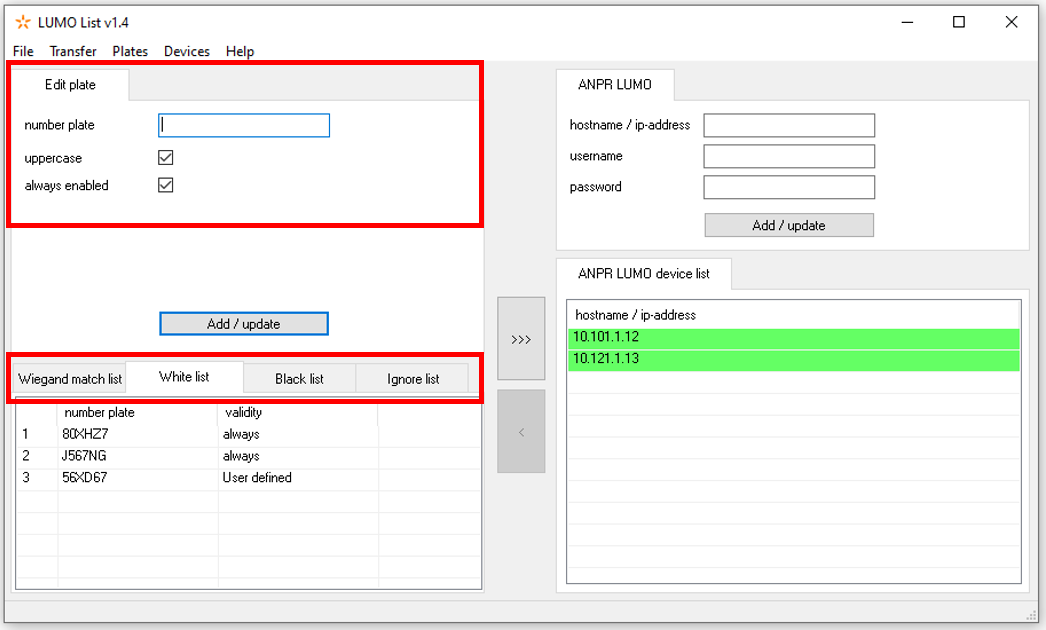
Task: Click row number 1 in plate table
Action: [26, 434]
